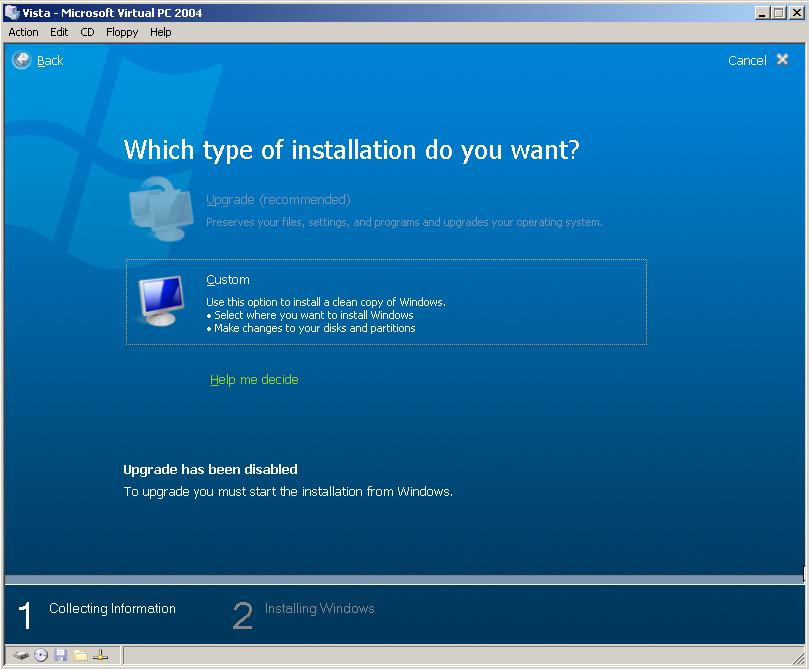Click the 'Collecting Information' step label
This screenshot has height=669, width=809.
click(112, 609)
